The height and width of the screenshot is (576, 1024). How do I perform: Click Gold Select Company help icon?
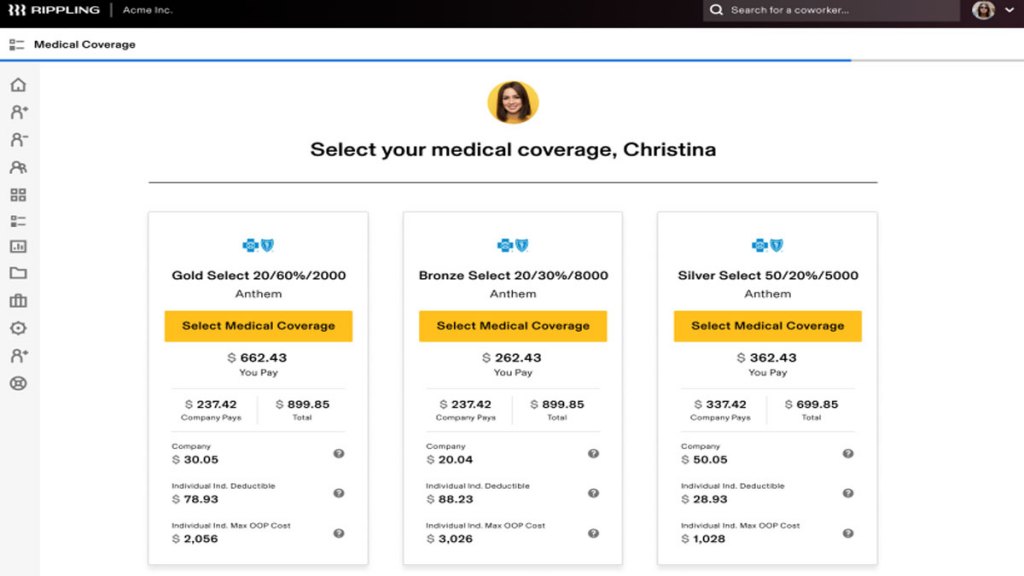click(x=338, y=453)
